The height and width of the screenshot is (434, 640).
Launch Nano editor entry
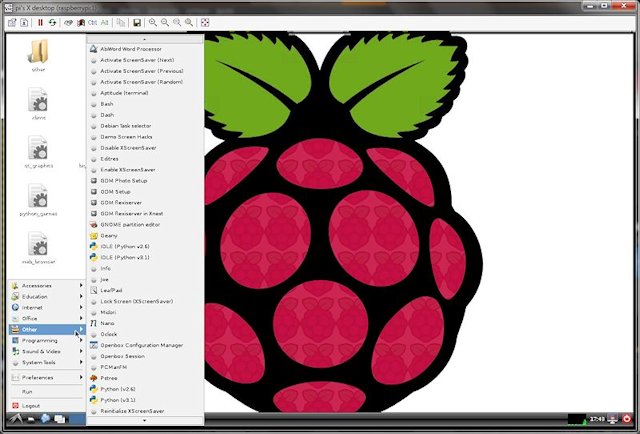(x=145, y=323)
